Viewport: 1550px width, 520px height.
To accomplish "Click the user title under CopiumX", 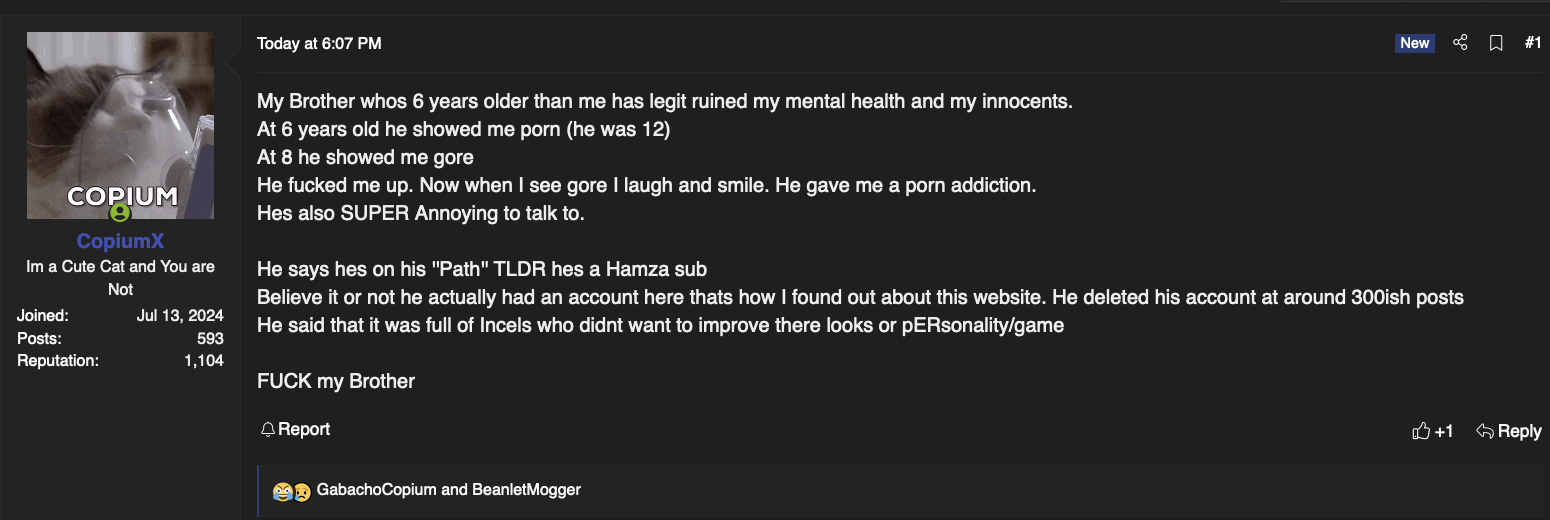I will coord(120,278).
